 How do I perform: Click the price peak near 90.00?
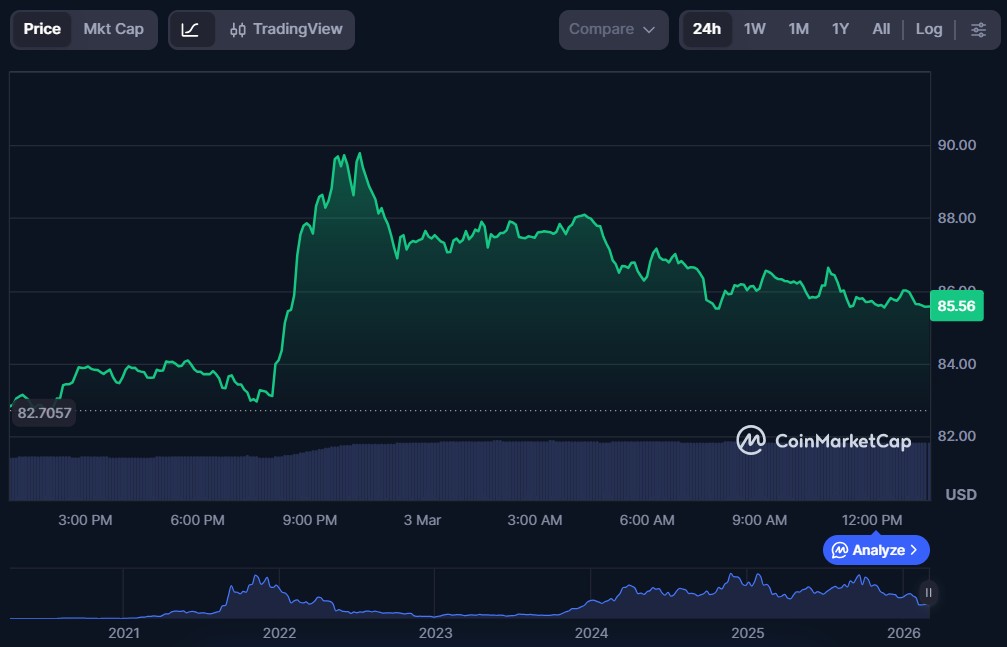click(x=358, y=155)
